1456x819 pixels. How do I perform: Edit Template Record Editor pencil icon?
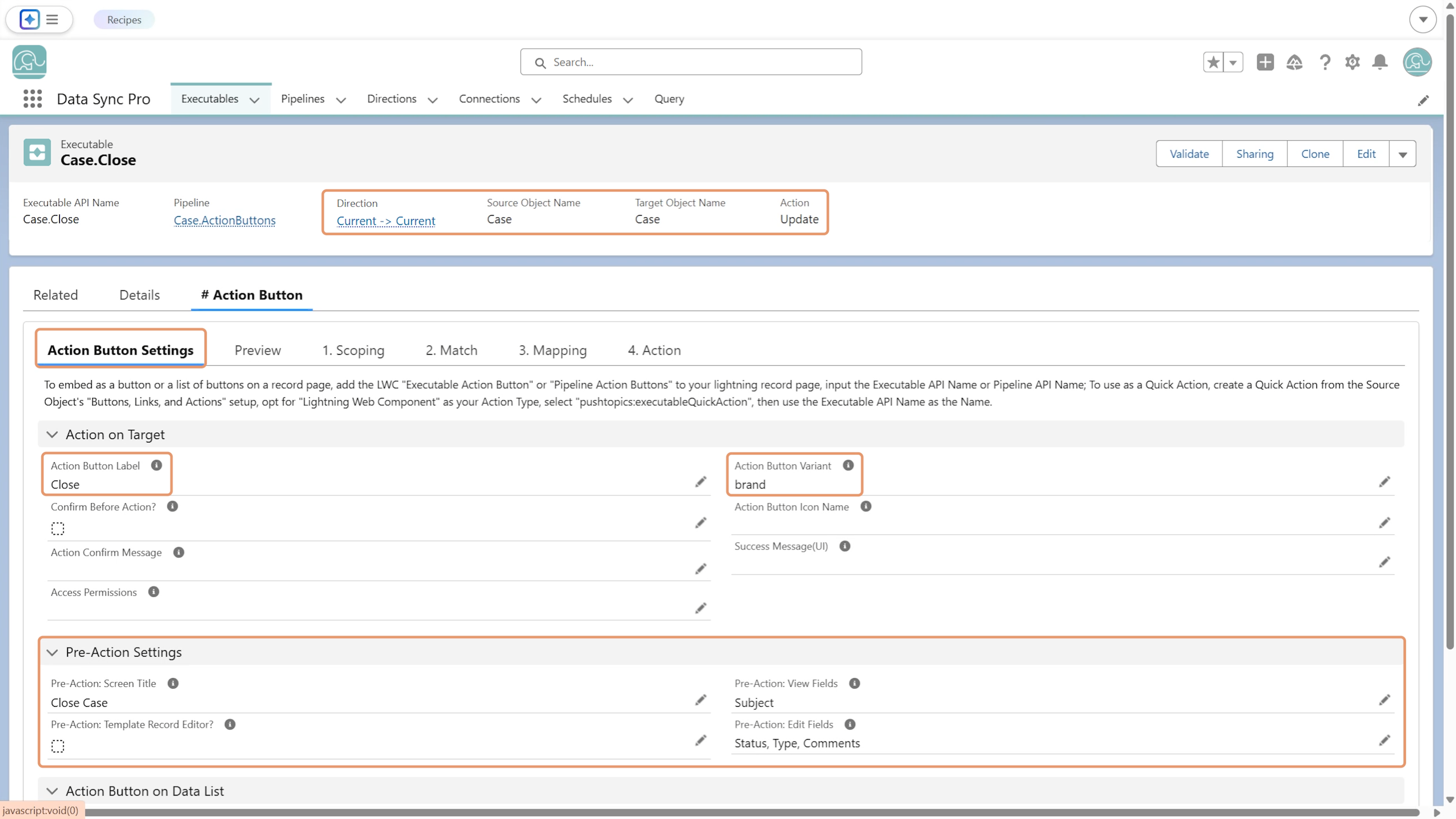(x=701, y=741)
